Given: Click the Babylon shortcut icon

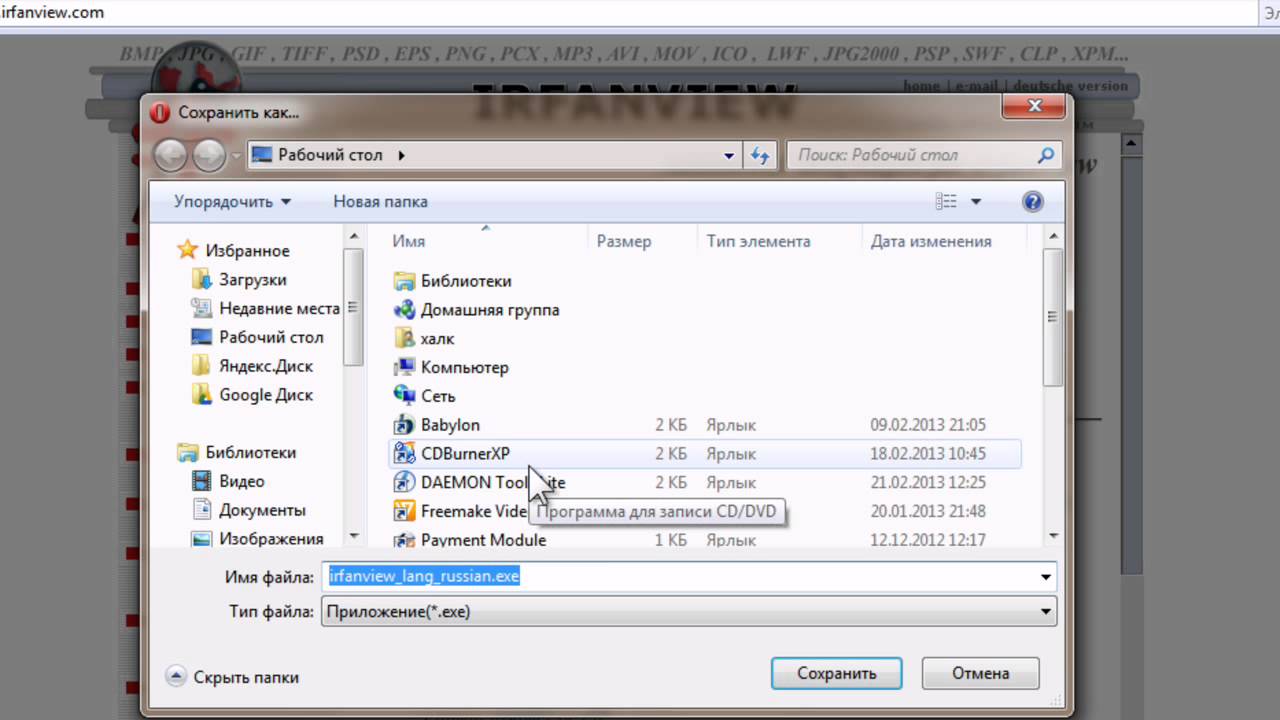Looking at the screenshot, I should click(404, 425).
